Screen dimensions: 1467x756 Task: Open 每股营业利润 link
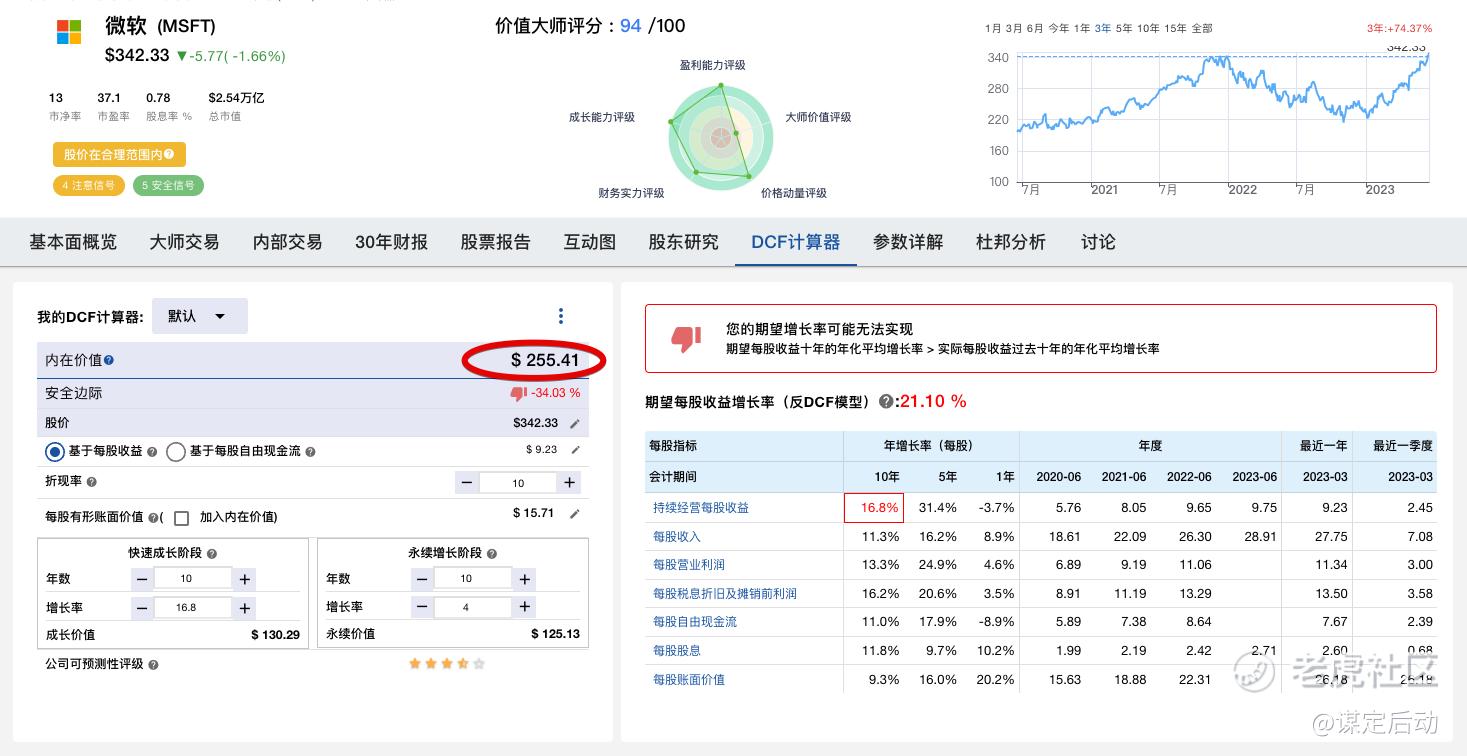(689, 565)
